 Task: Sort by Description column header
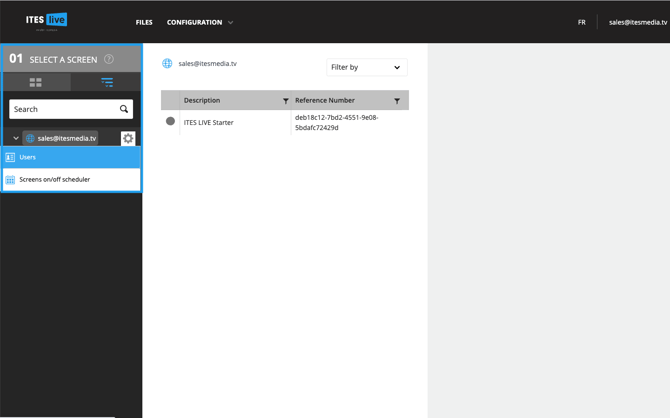tap(202, 100)
